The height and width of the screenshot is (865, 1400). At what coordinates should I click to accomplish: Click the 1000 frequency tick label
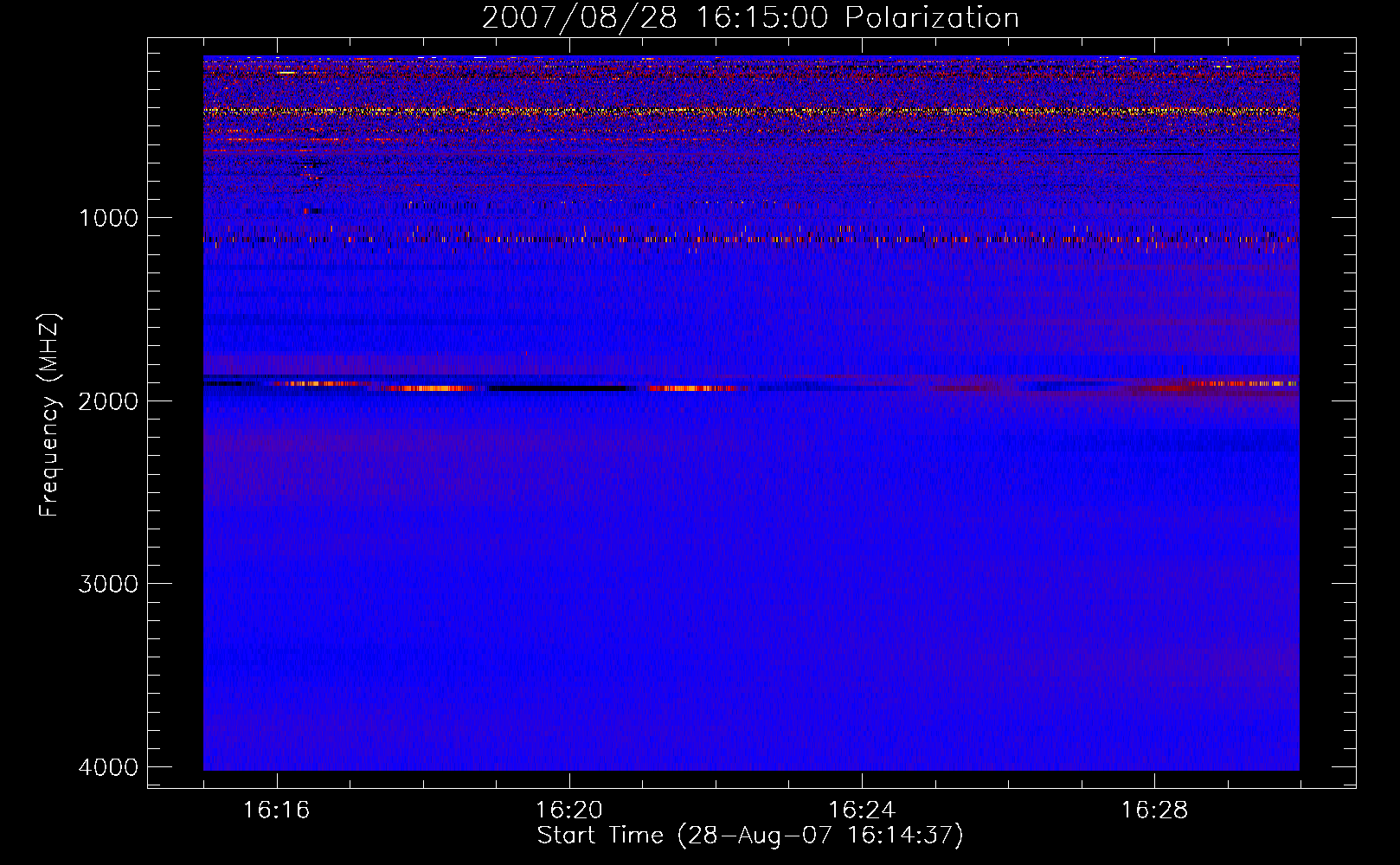[108, 217]
